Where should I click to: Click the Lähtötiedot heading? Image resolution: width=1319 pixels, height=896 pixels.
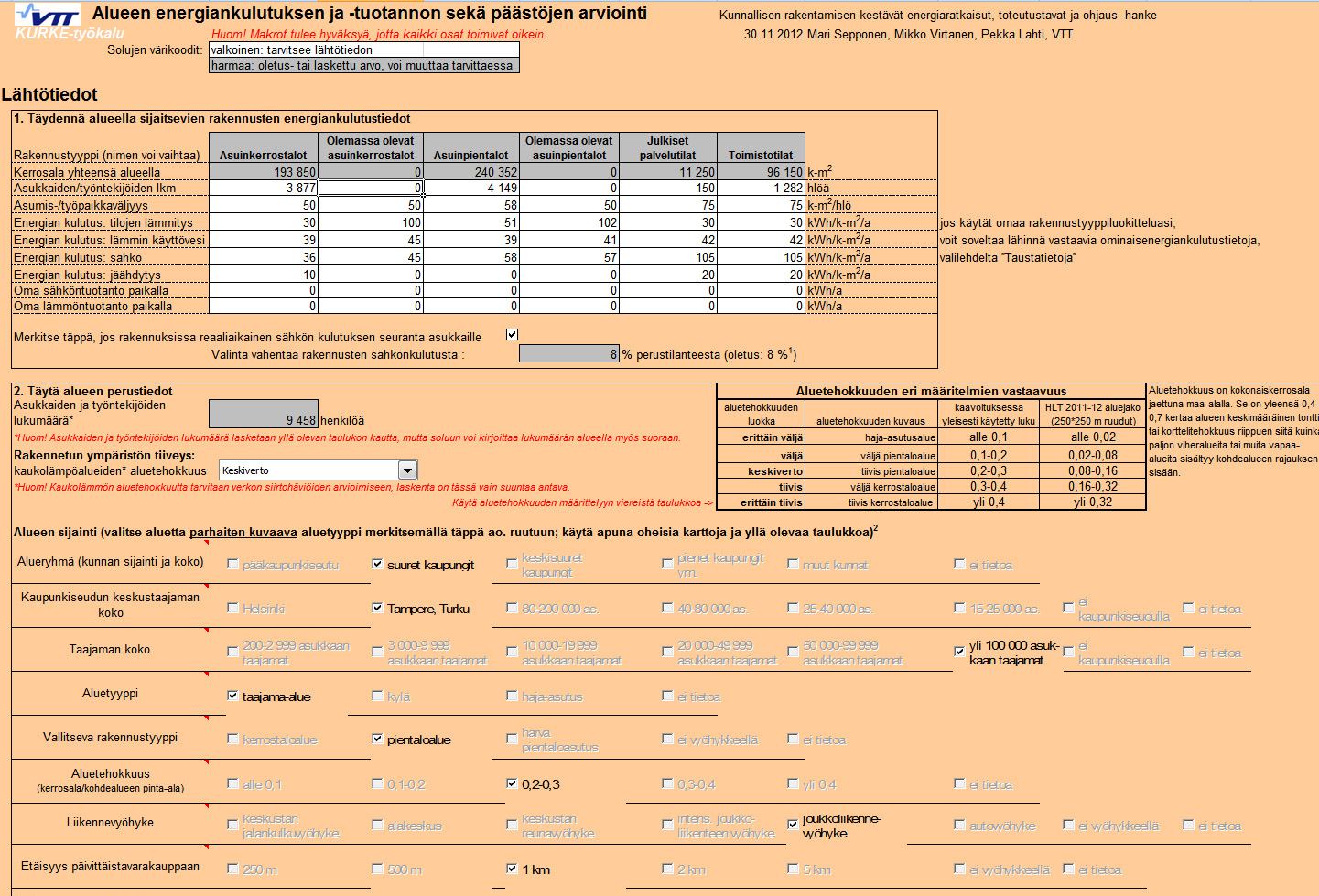point(49,94)
